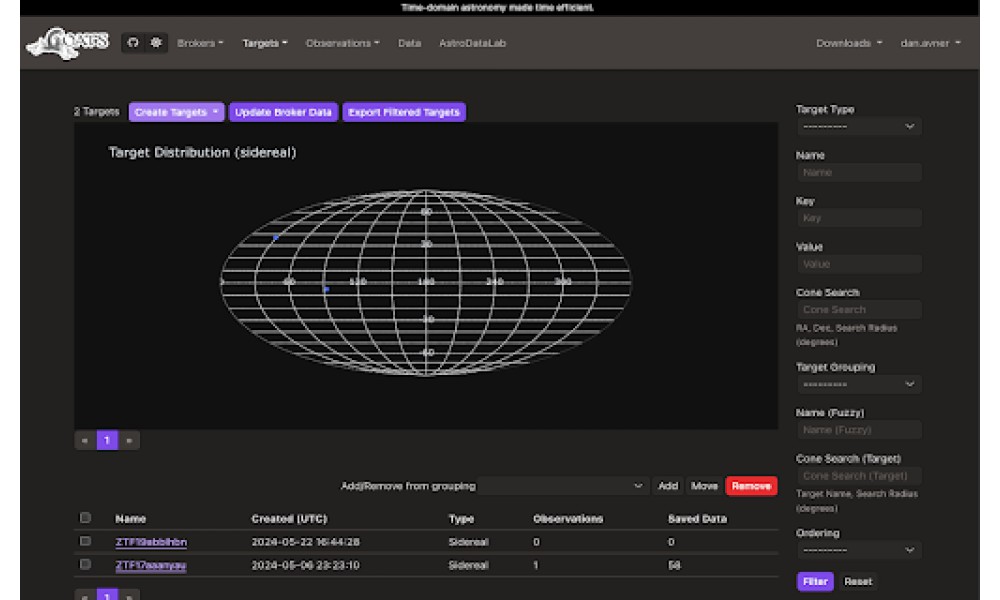Screen dimensions: 1000x600
Task: Click the Key filter input field
Action: 858,218
